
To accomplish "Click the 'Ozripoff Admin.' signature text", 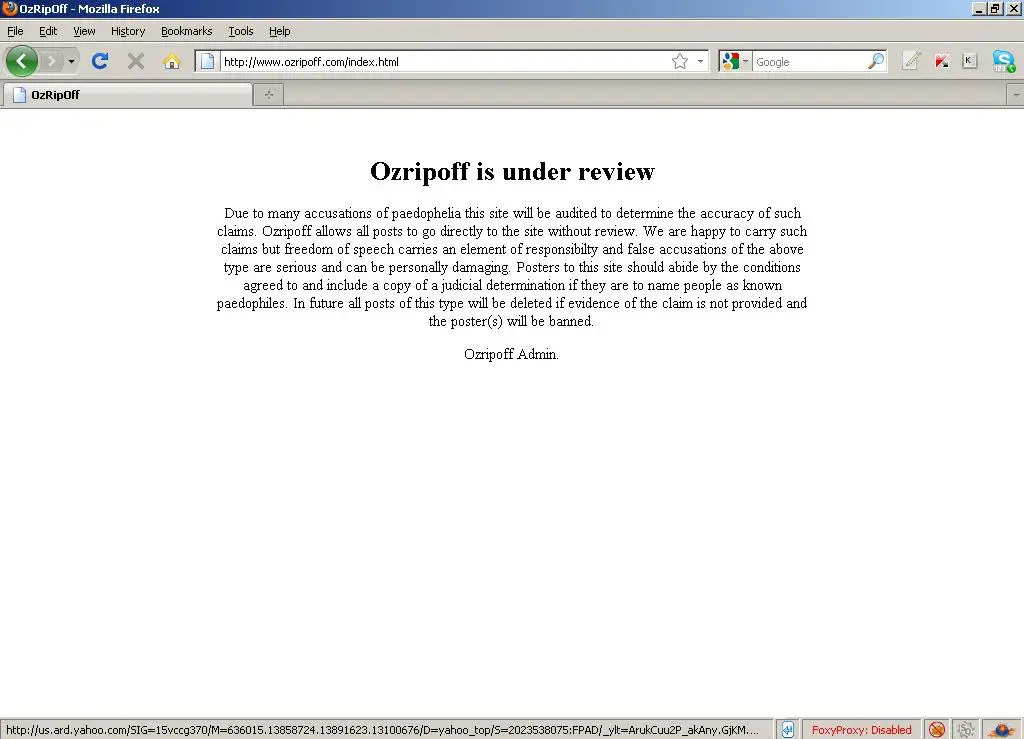I will point(511,354).
